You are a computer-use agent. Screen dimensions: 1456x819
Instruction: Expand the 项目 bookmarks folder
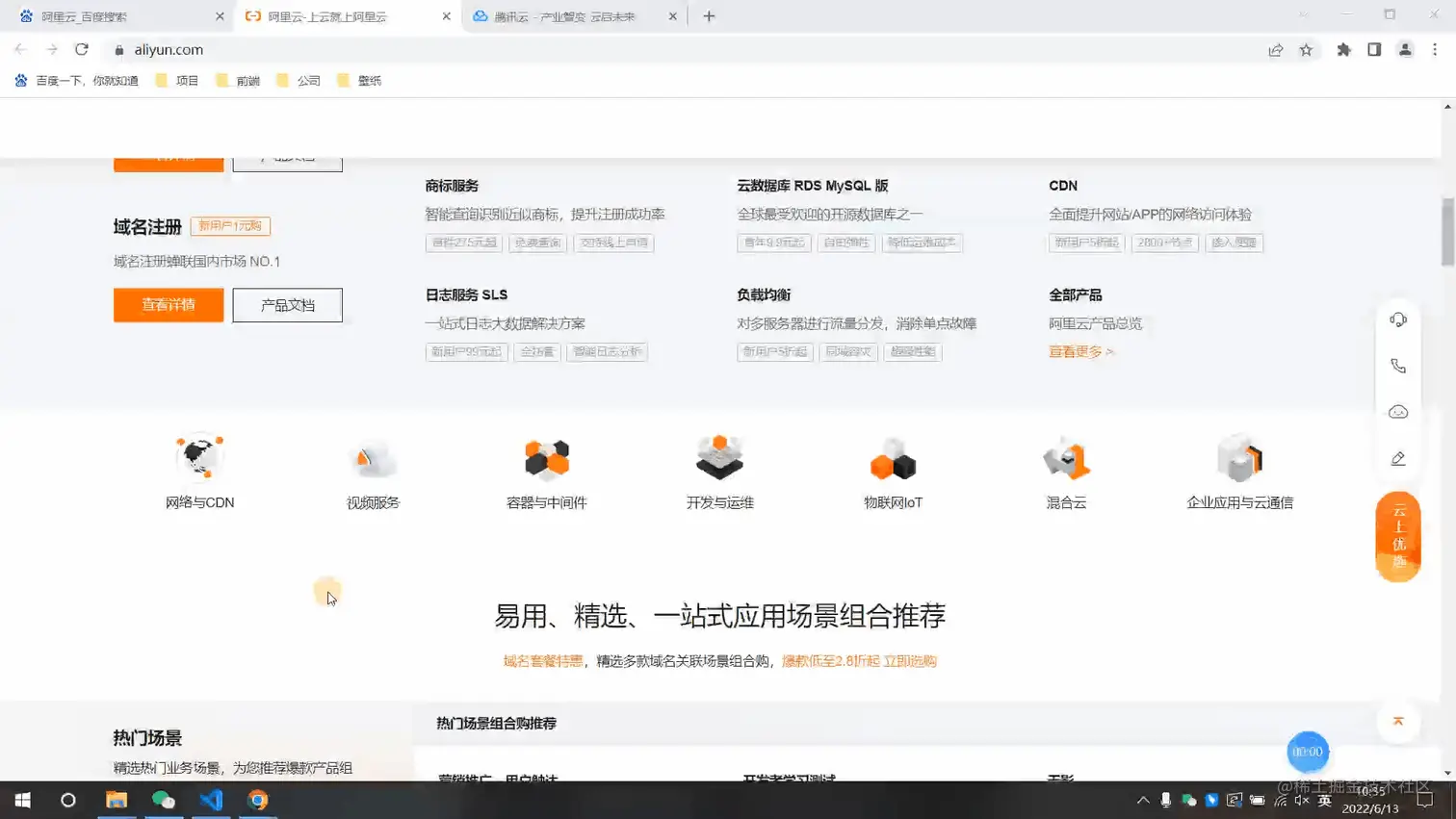point(178,80)
